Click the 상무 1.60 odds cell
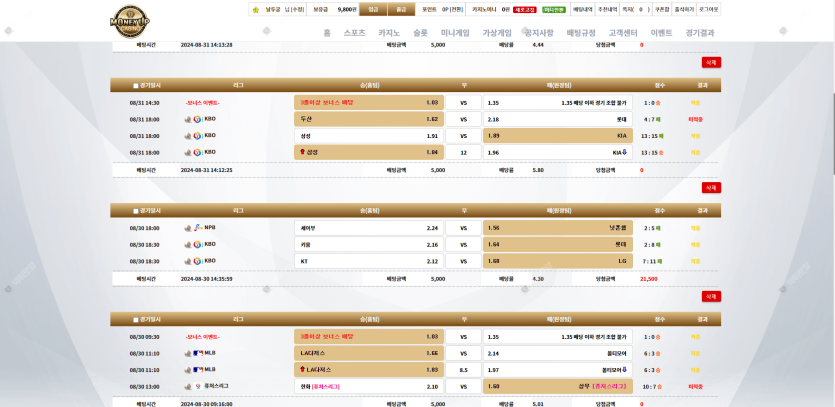This screenshot has height=407, width=835. click(558, 386)
